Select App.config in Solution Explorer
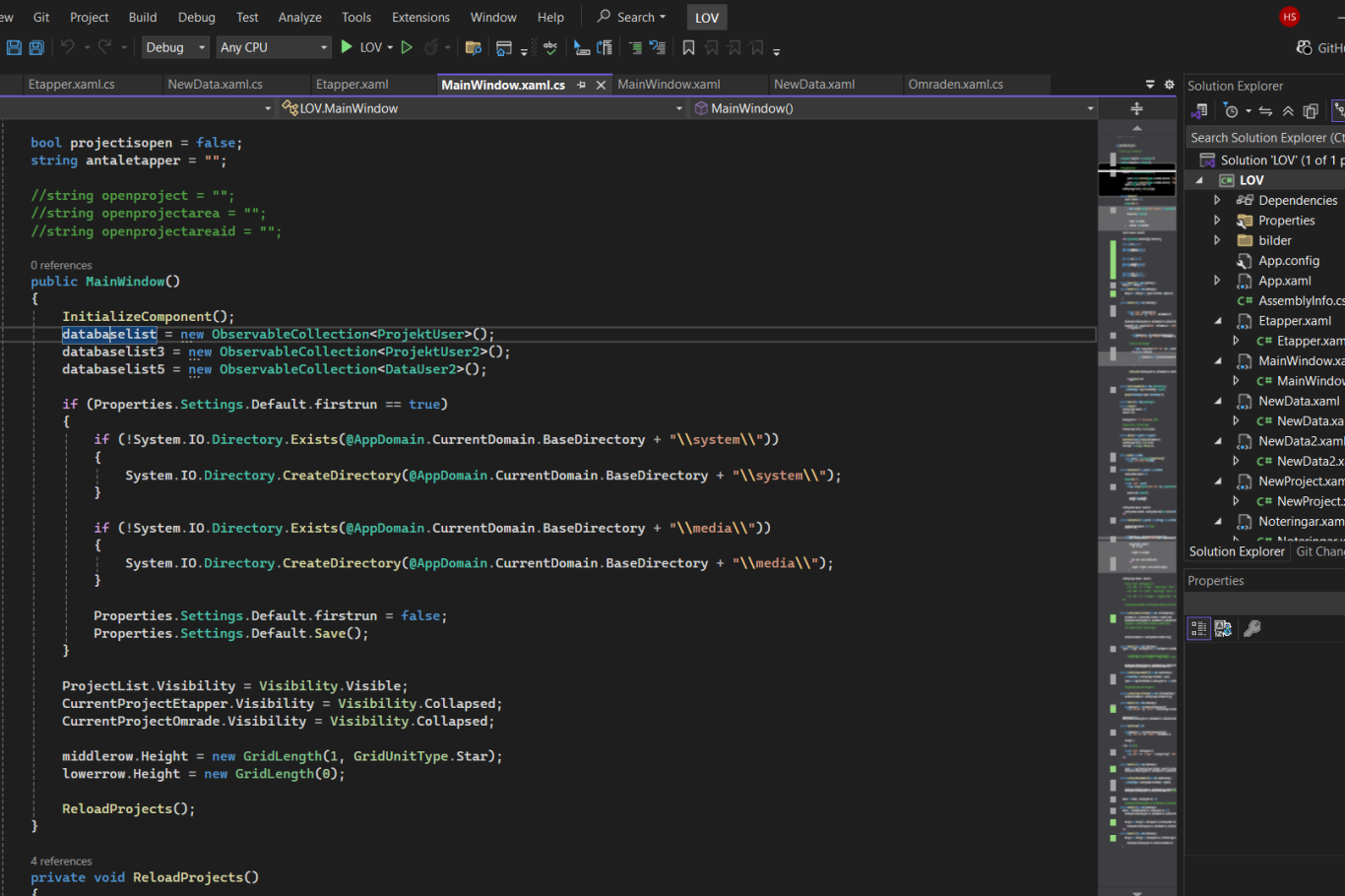This screenshot has width=1345, height=896. 1288,261
